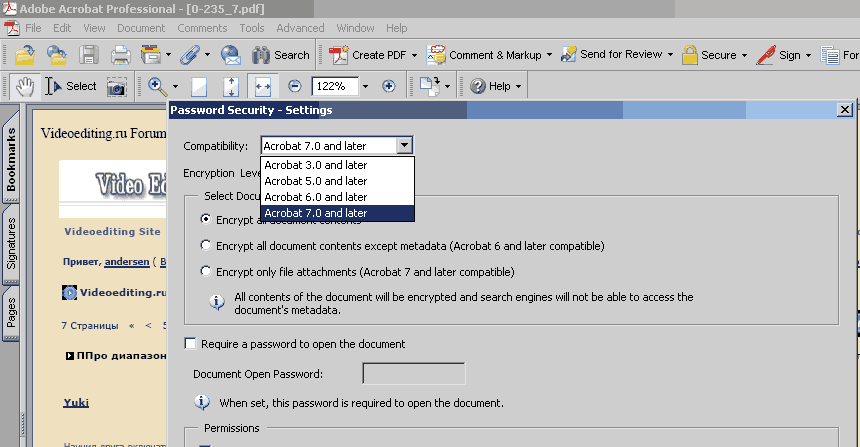Open the Advanced menu

(x=300, y=28)
